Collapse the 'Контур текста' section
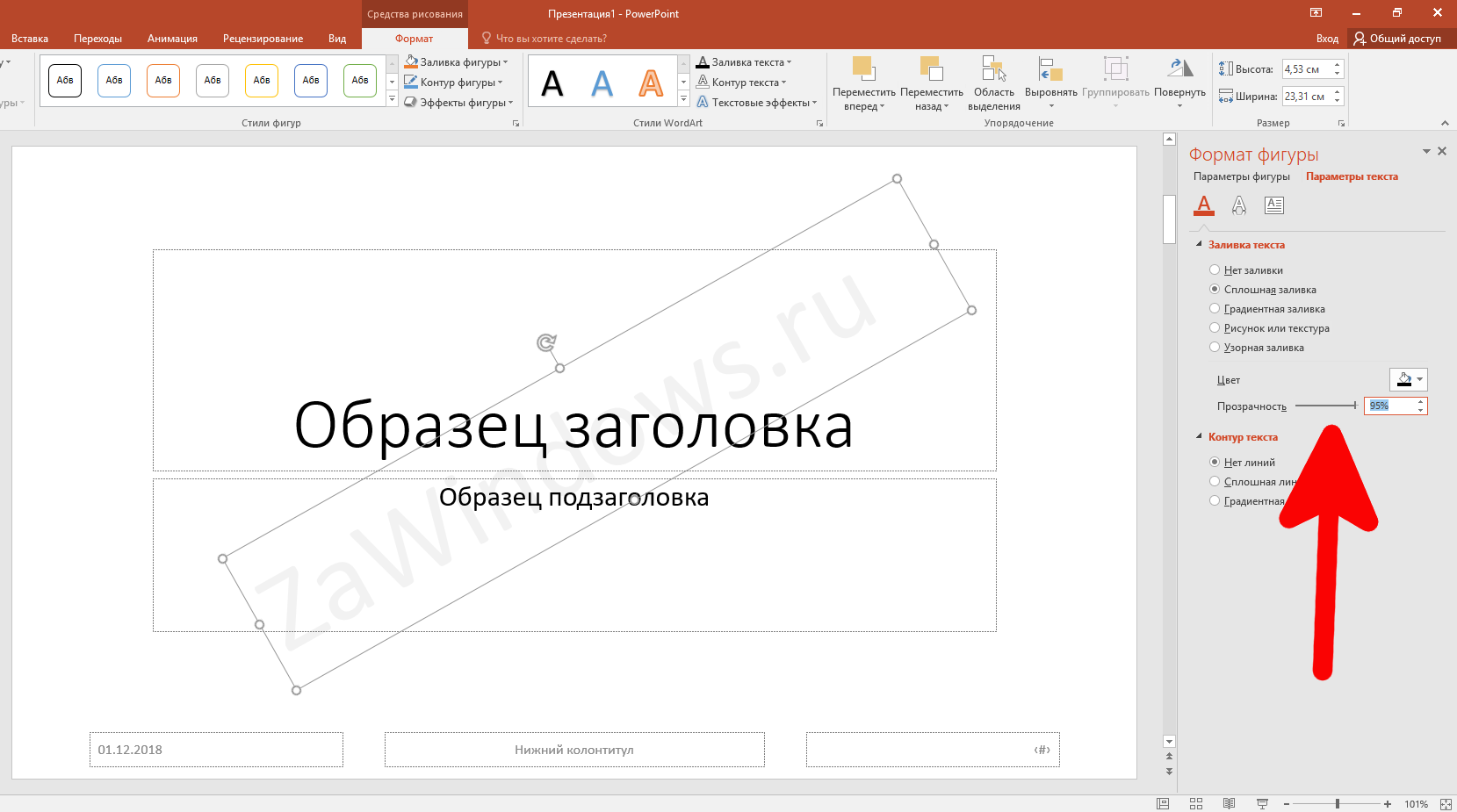Screen dimensions: 1457x812 pyautogui.click(x=1200, y=437)
